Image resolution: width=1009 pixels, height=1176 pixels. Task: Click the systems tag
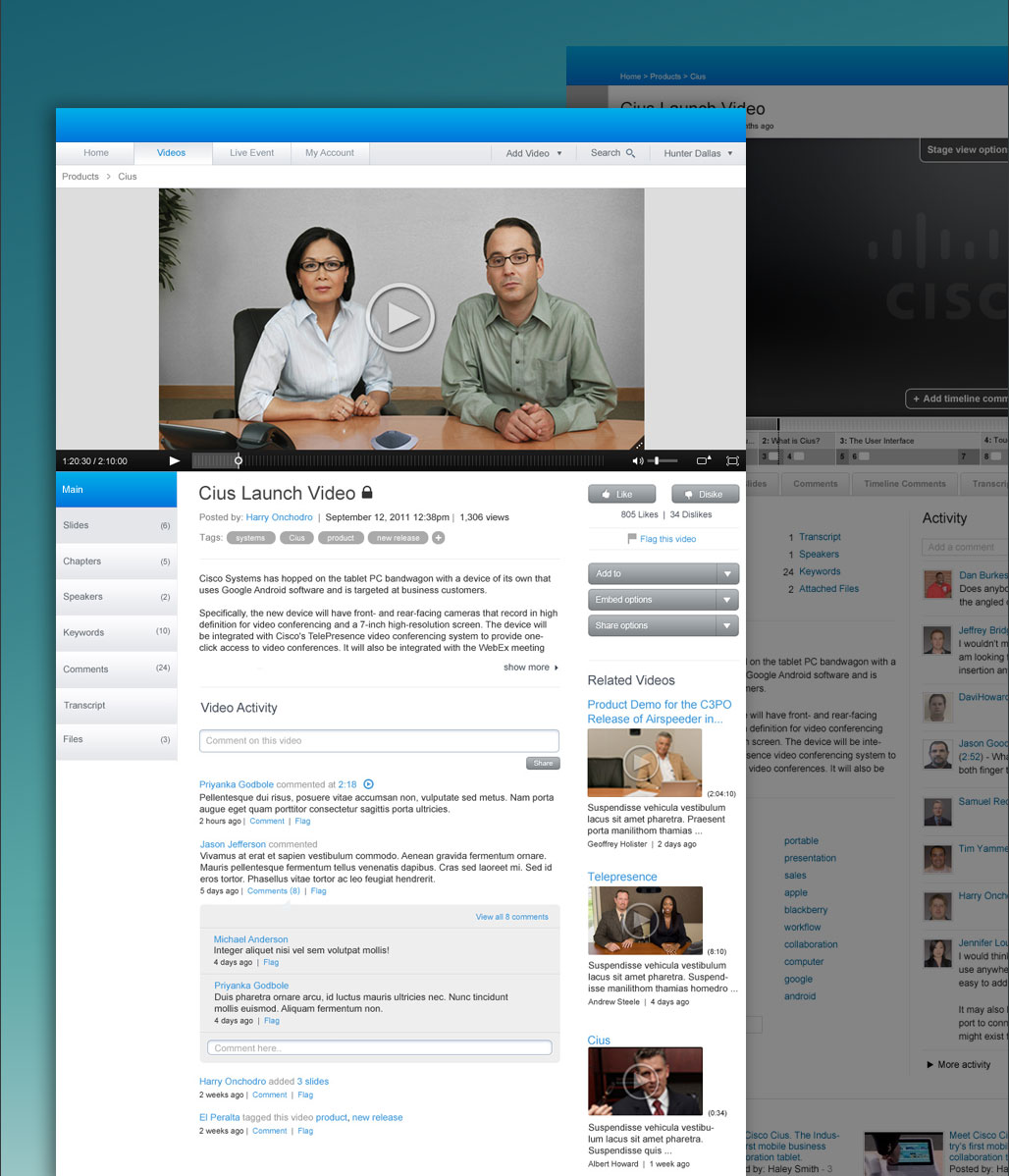click(x=250, y=538)
